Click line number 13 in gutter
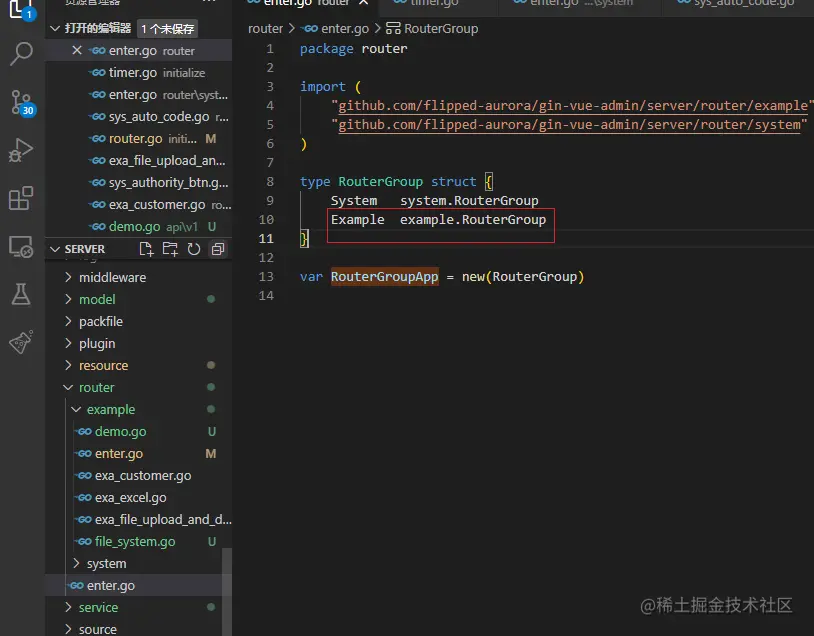The height and width of the screenshot is (636, 814). tap(266, 277)
